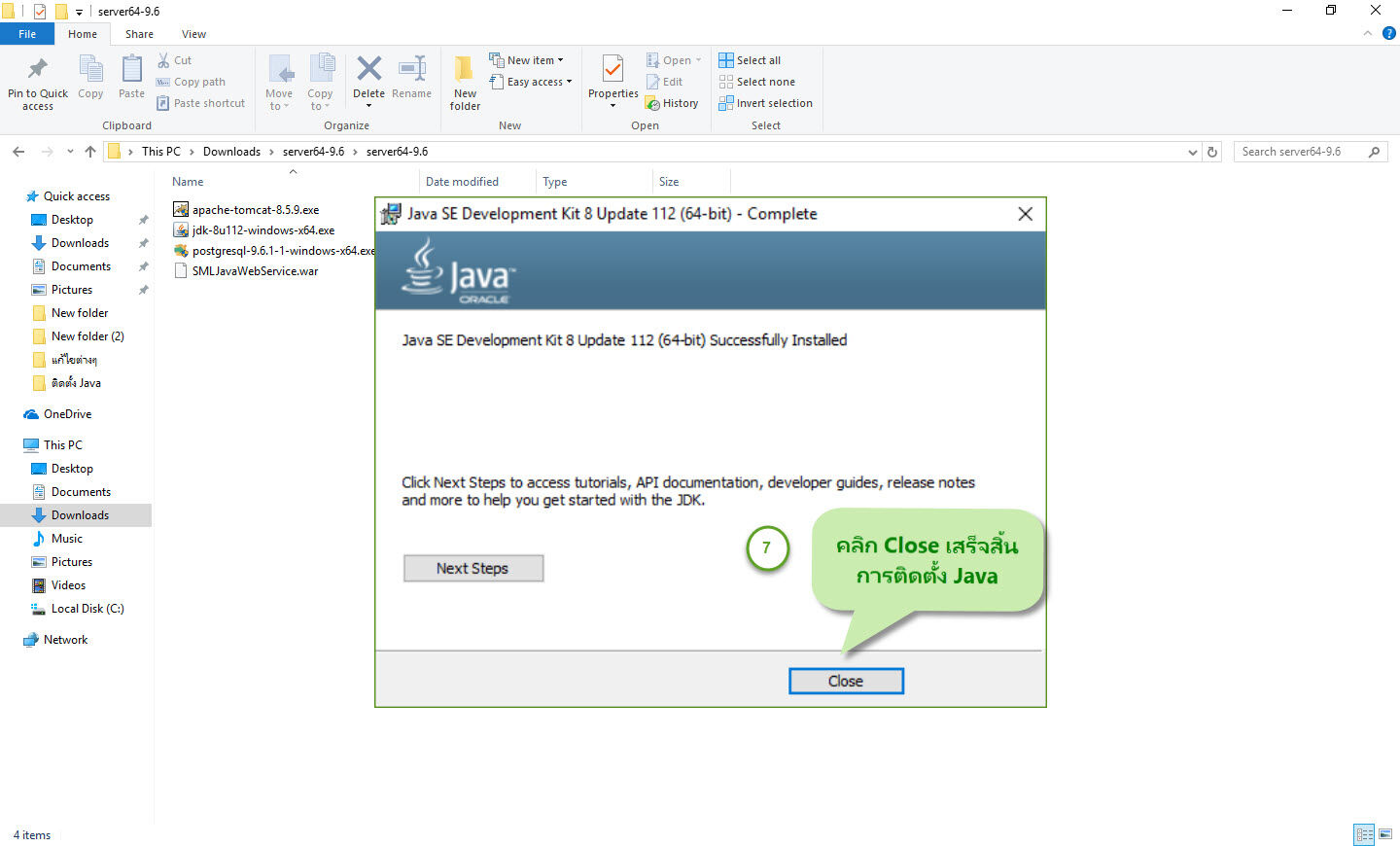Image resolution: width=1400 pixels, height=846 pixels.
Task: Click Edit in the ribbon
Action: point(664,82)
